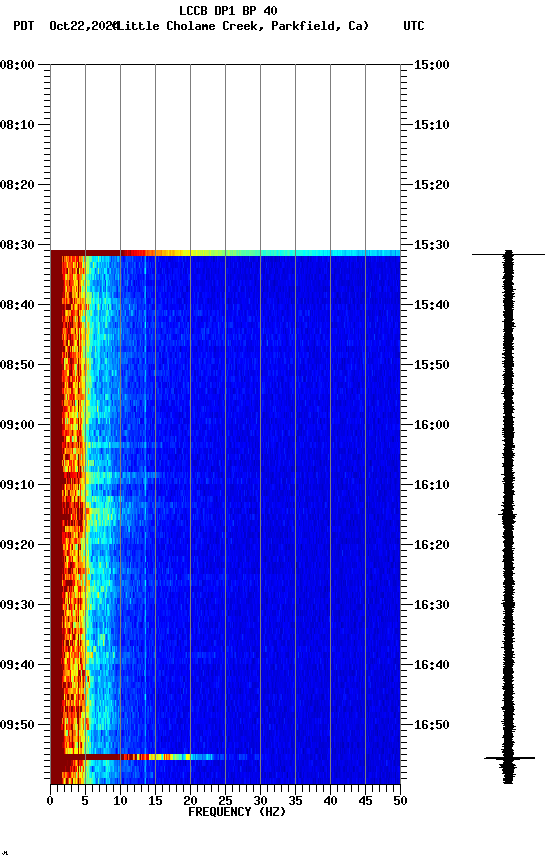
Task: Click the 16:50 UTC time label
Action: point(432,725)
